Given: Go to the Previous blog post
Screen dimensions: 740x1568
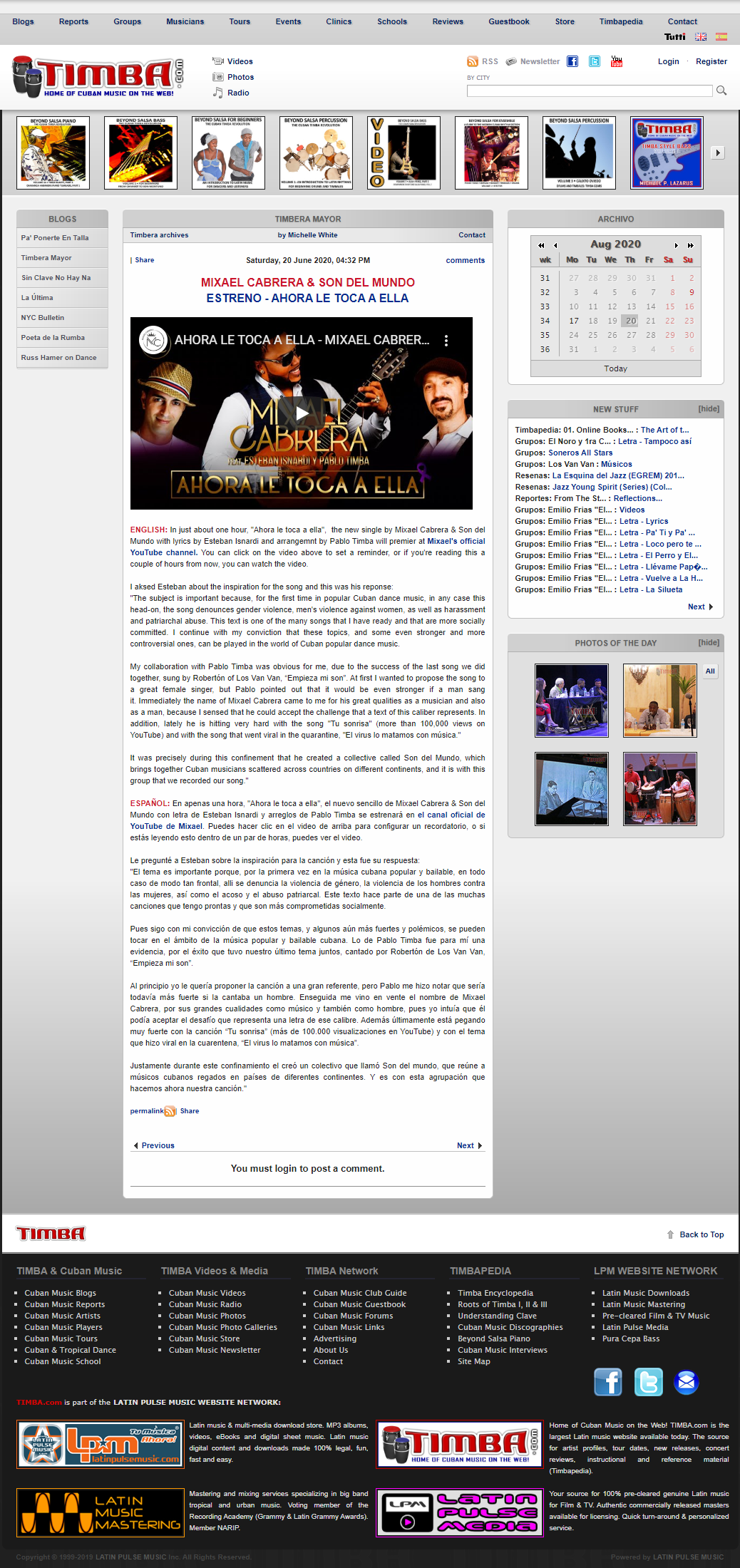Looking at the screenshot, I should click(154, 1145).
